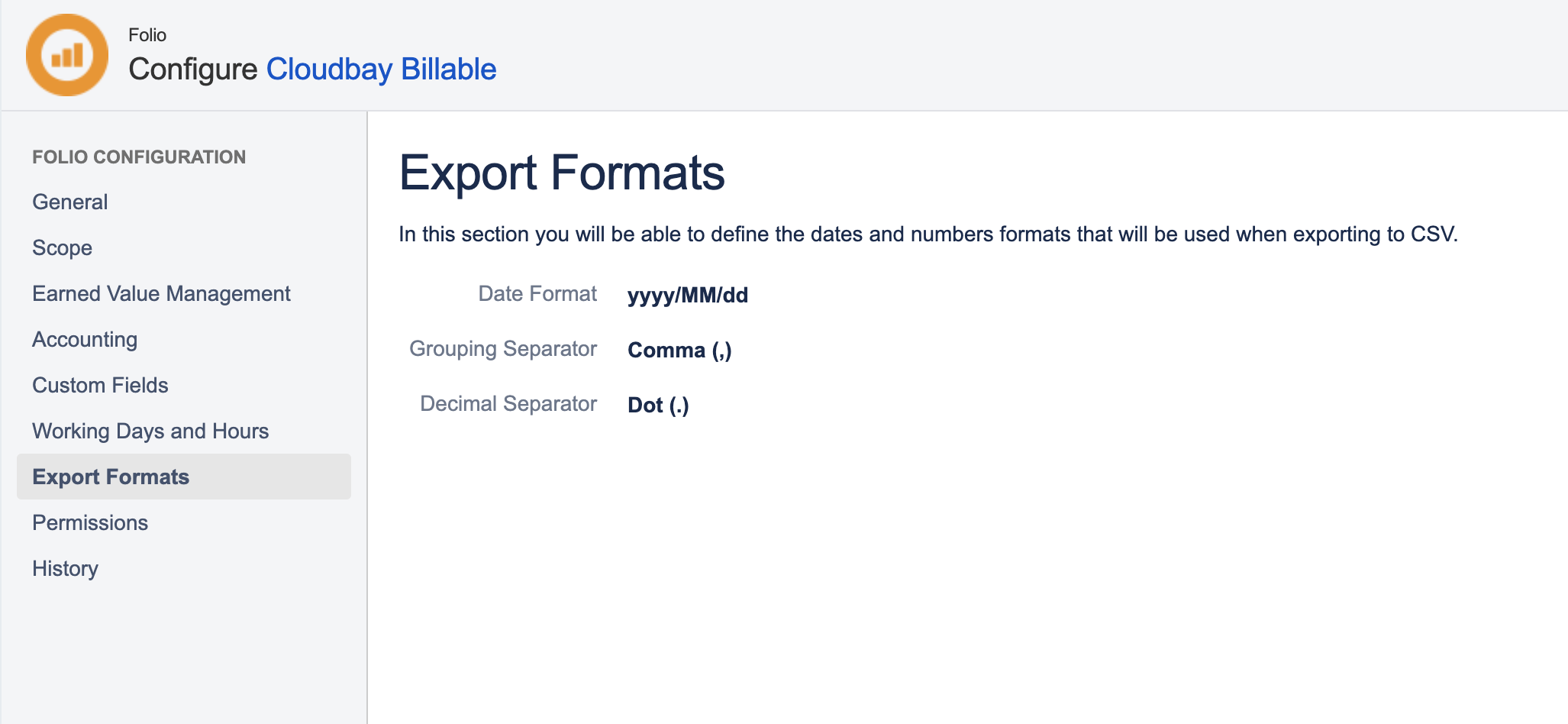Click the yyyy/MM/dd date format value
Image resolution: width=1568 pixels, height=724 pixels.
[687, 295]
